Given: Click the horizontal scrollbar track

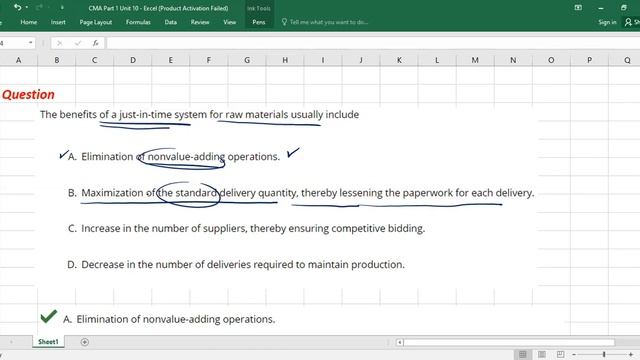Looking at the screenshot, I should [x=509, y=342].
